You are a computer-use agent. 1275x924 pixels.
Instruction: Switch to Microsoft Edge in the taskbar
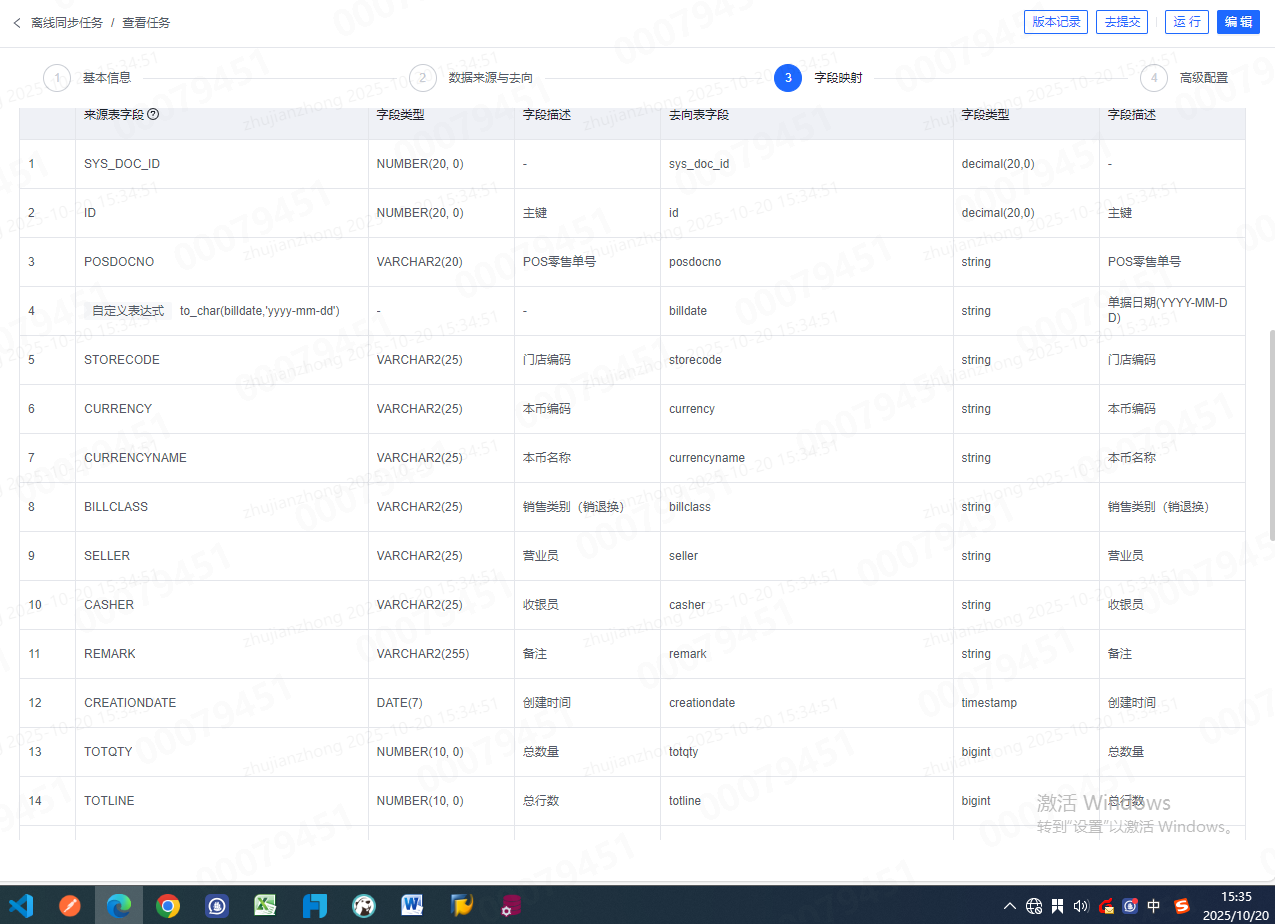click(119, 906)
